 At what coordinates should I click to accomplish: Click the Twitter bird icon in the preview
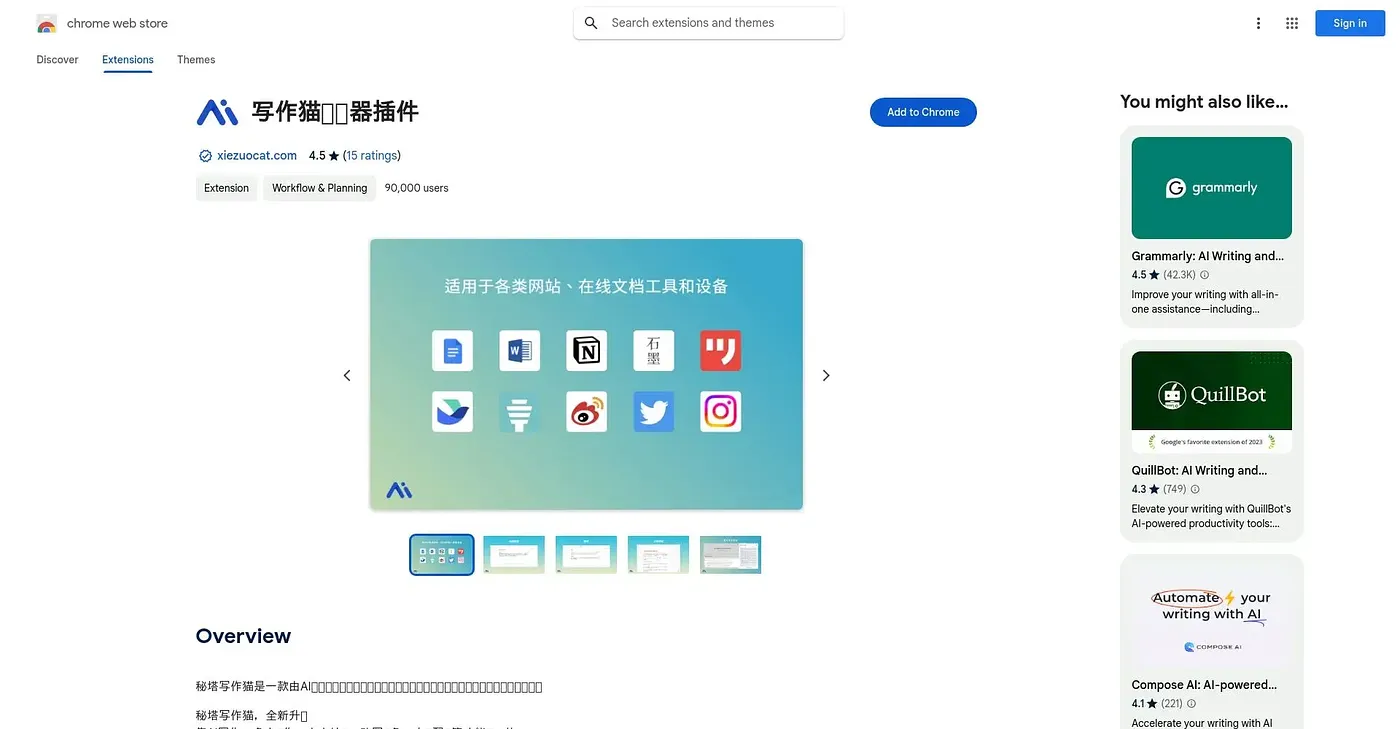(653, 411)
